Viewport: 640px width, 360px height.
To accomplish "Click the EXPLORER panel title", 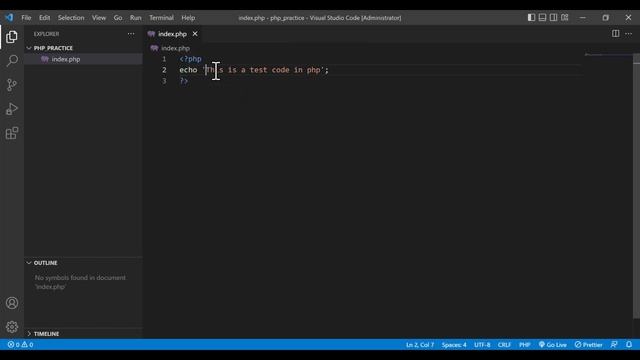I will click(x=47, y=34).
